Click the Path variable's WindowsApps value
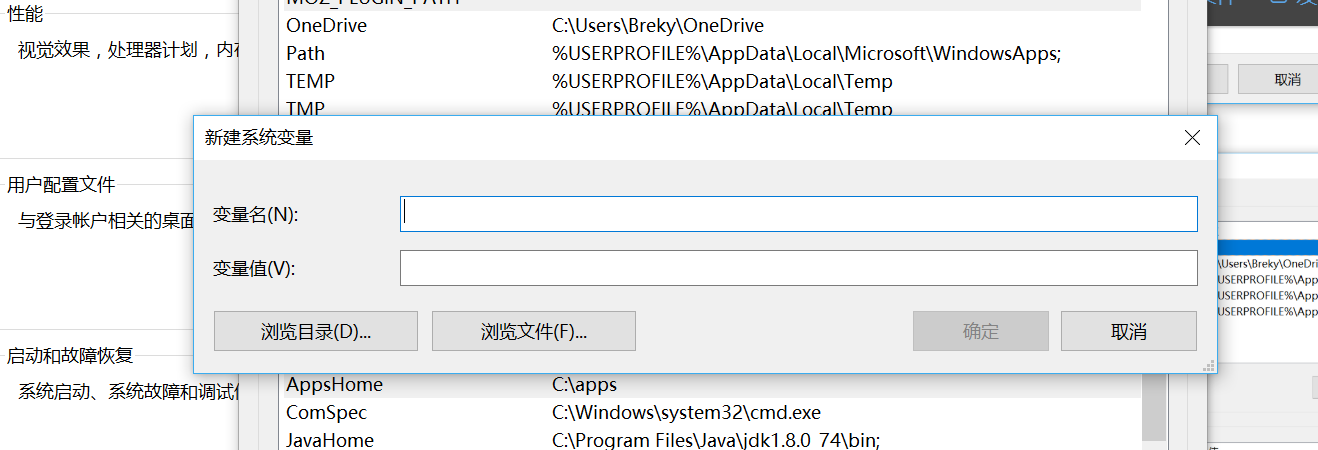 pos(806,54)
